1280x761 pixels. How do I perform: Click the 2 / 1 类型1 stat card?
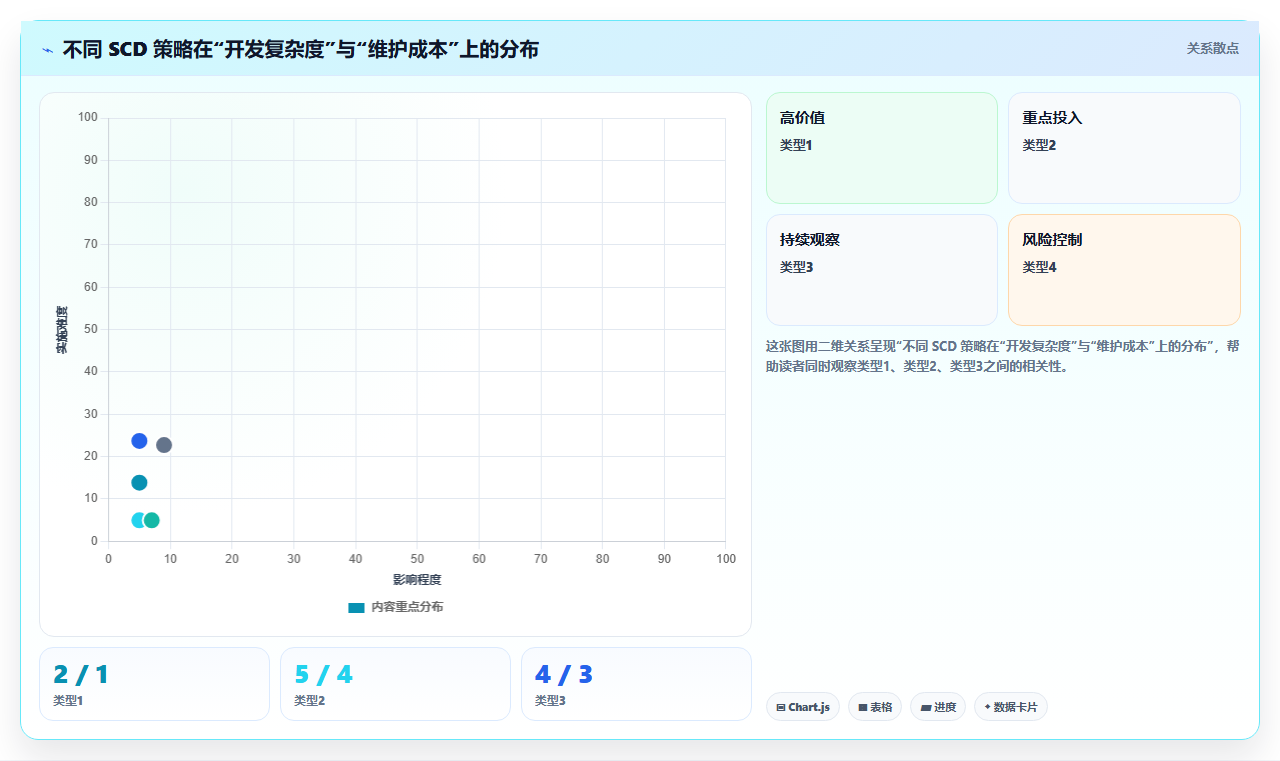point(154,684)
